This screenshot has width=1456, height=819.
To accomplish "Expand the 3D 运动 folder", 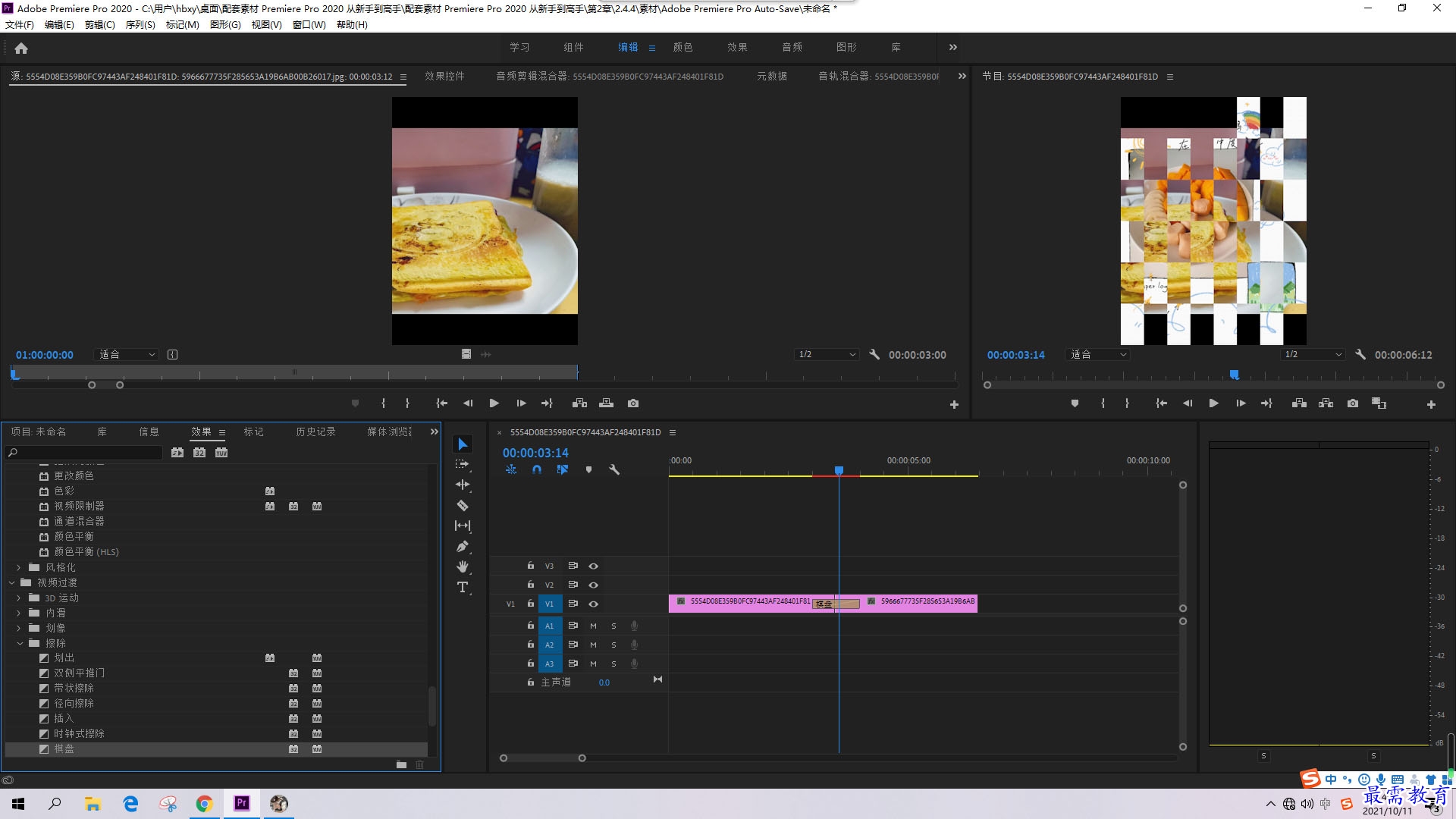I will [x=19, y=598].
